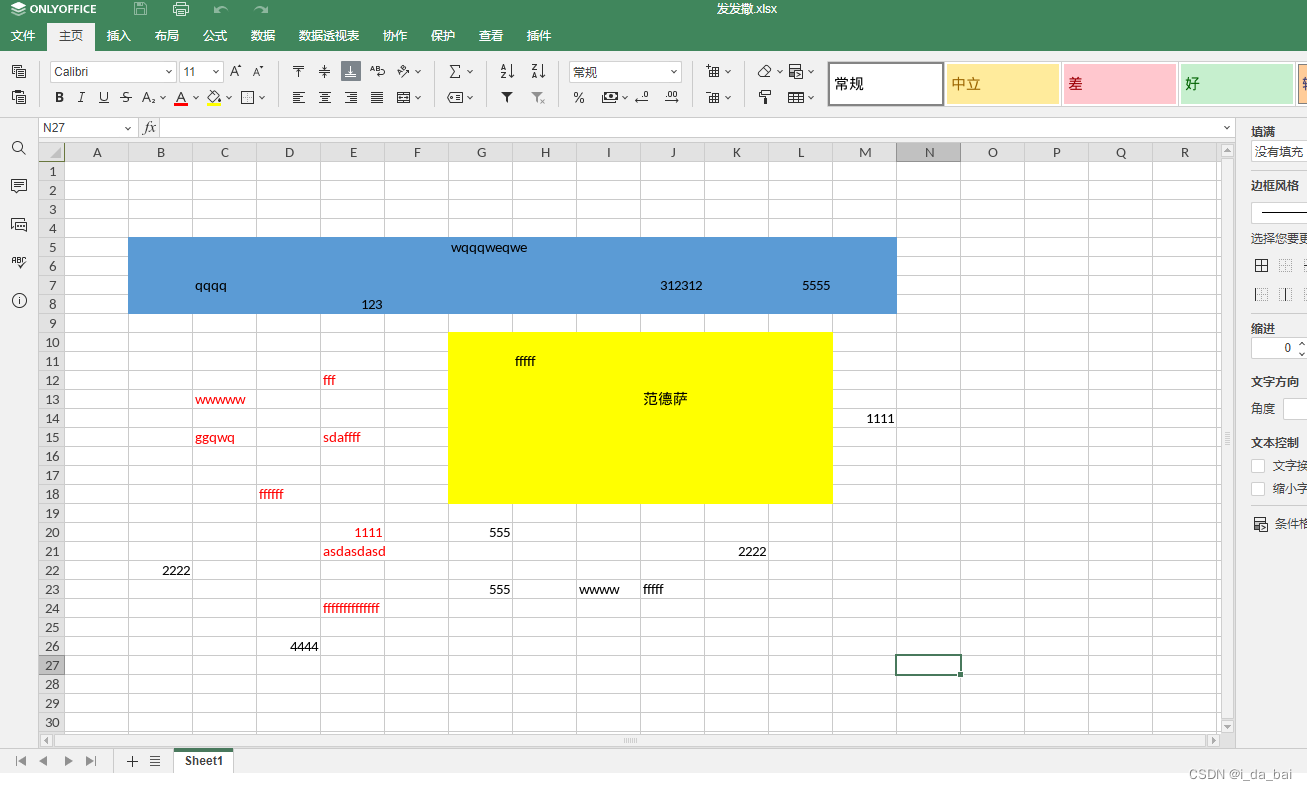Expand the fill color dropdown arrow
This screenshot has height=790, width=1307.
click(x=229, y=98)
